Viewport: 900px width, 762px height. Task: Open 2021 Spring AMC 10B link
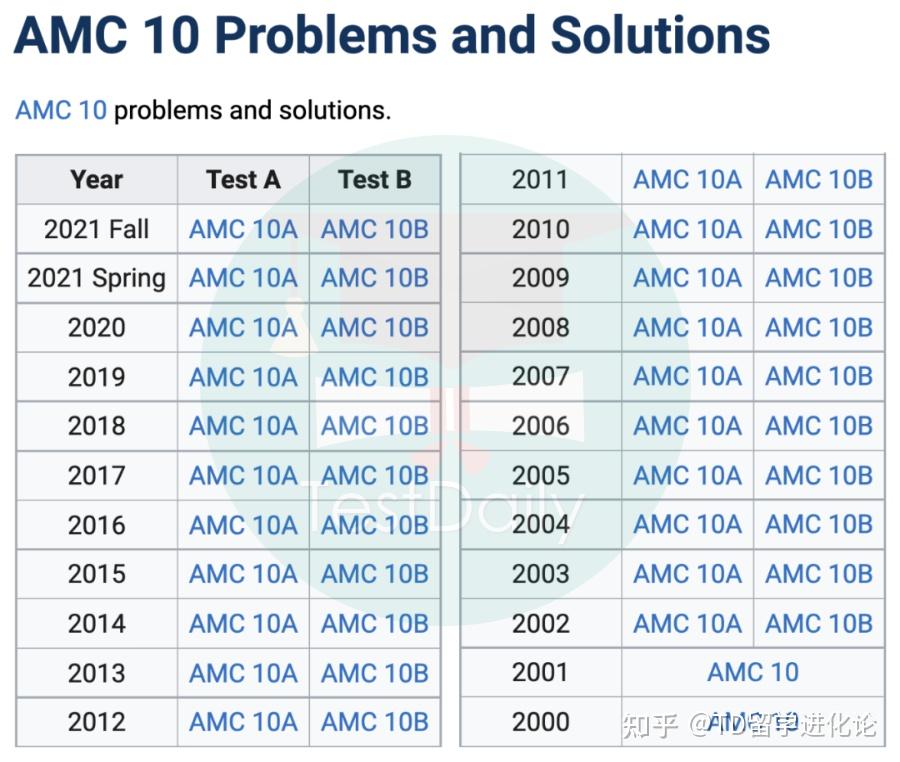point(375,278)
